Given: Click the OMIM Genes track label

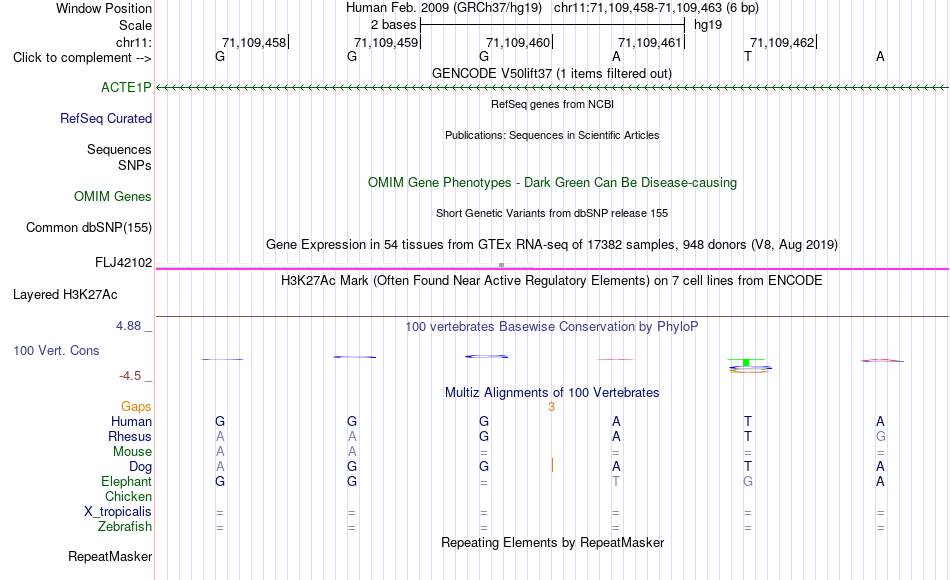Looking at the screenshot, I should [113, 196].
